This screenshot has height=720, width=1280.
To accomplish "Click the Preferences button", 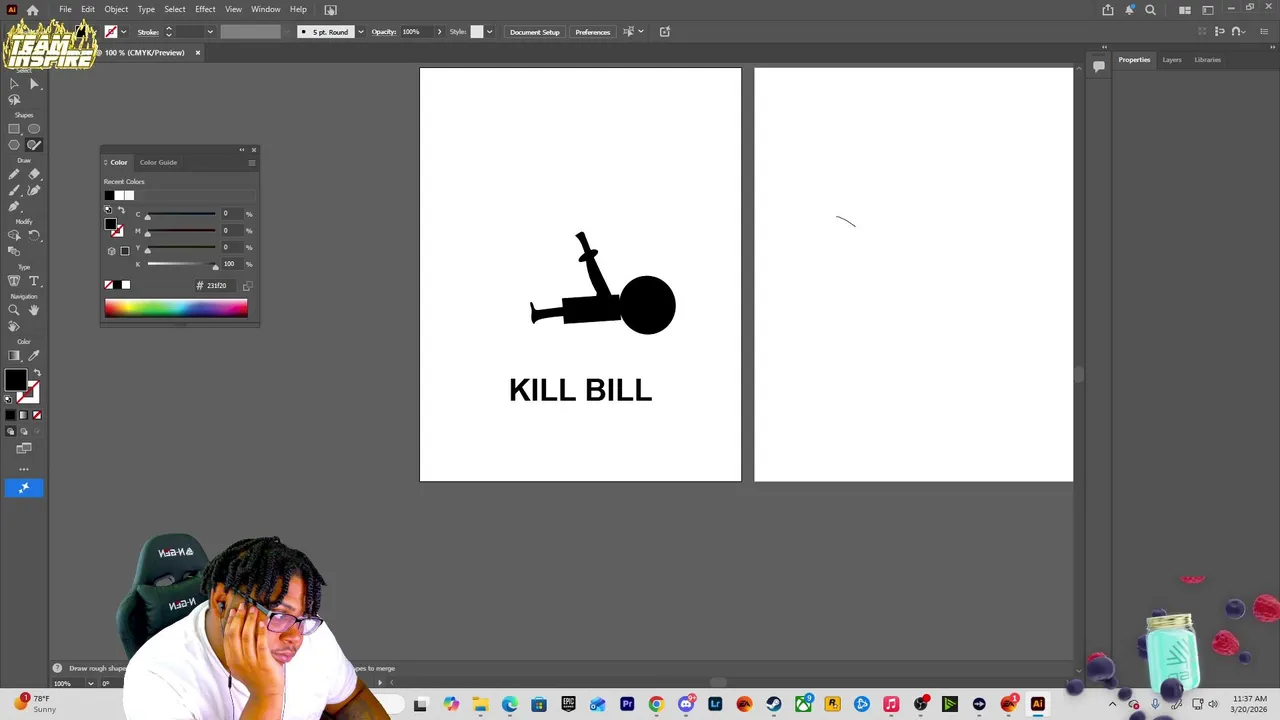I will (592, 32).
